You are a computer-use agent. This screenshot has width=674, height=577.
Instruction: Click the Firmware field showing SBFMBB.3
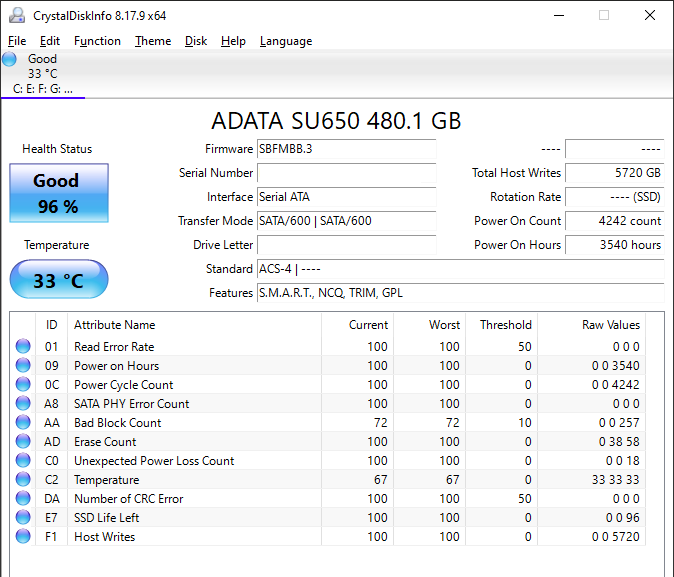click(x=346, y=149)
